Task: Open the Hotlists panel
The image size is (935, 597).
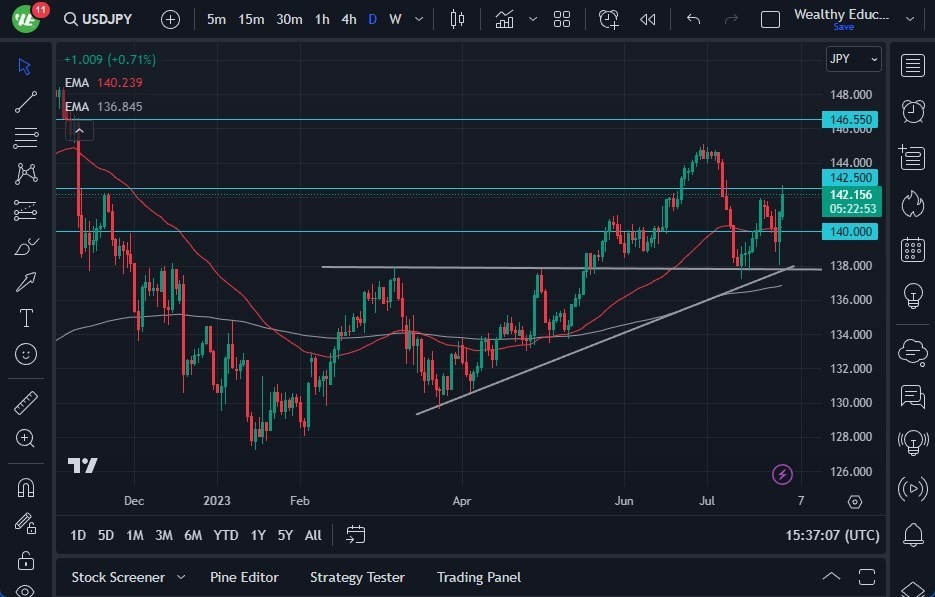Action: point(913,204)
